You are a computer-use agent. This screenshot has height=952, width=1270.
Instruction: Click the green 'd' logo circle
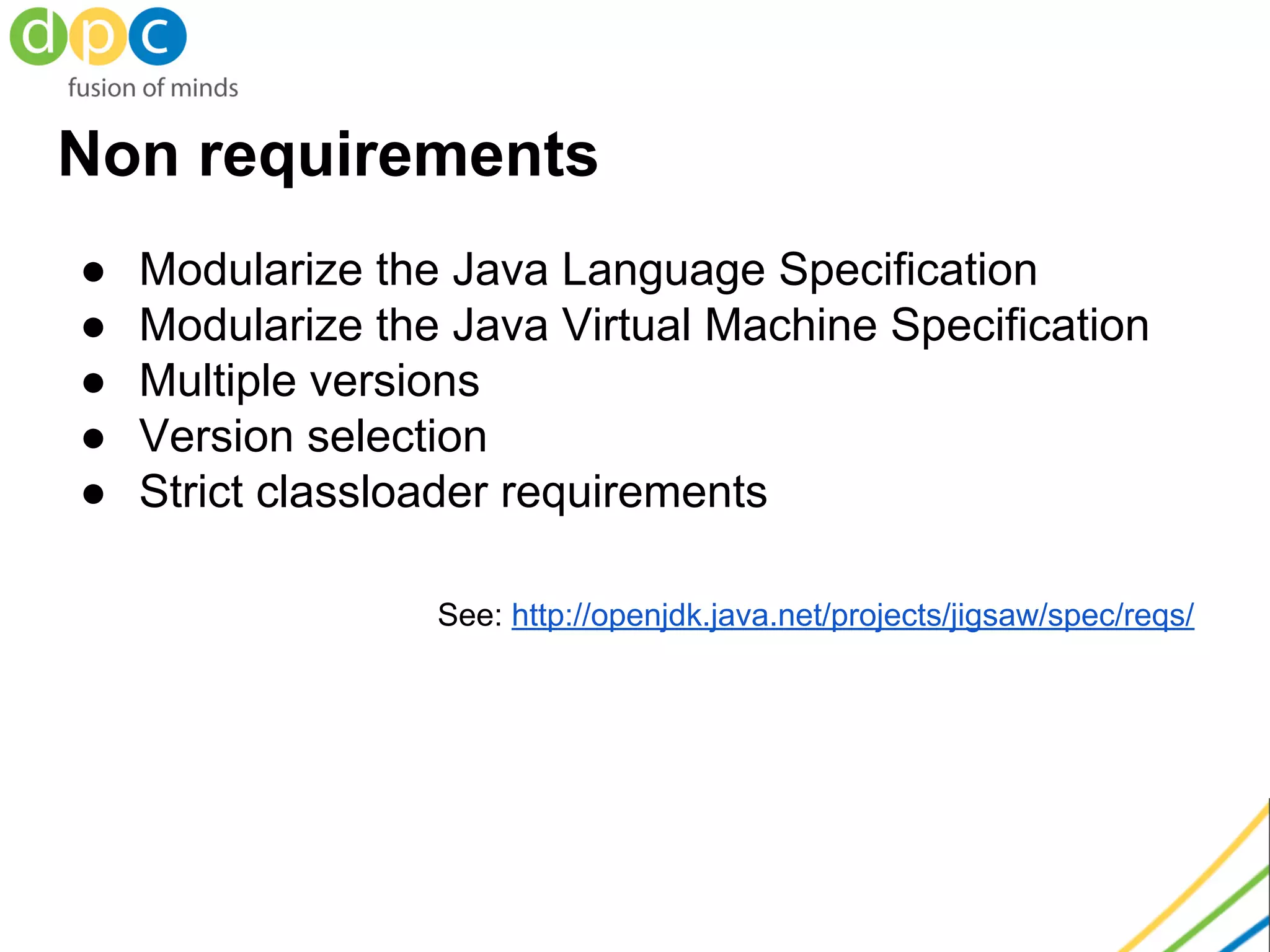pos(38,36)
